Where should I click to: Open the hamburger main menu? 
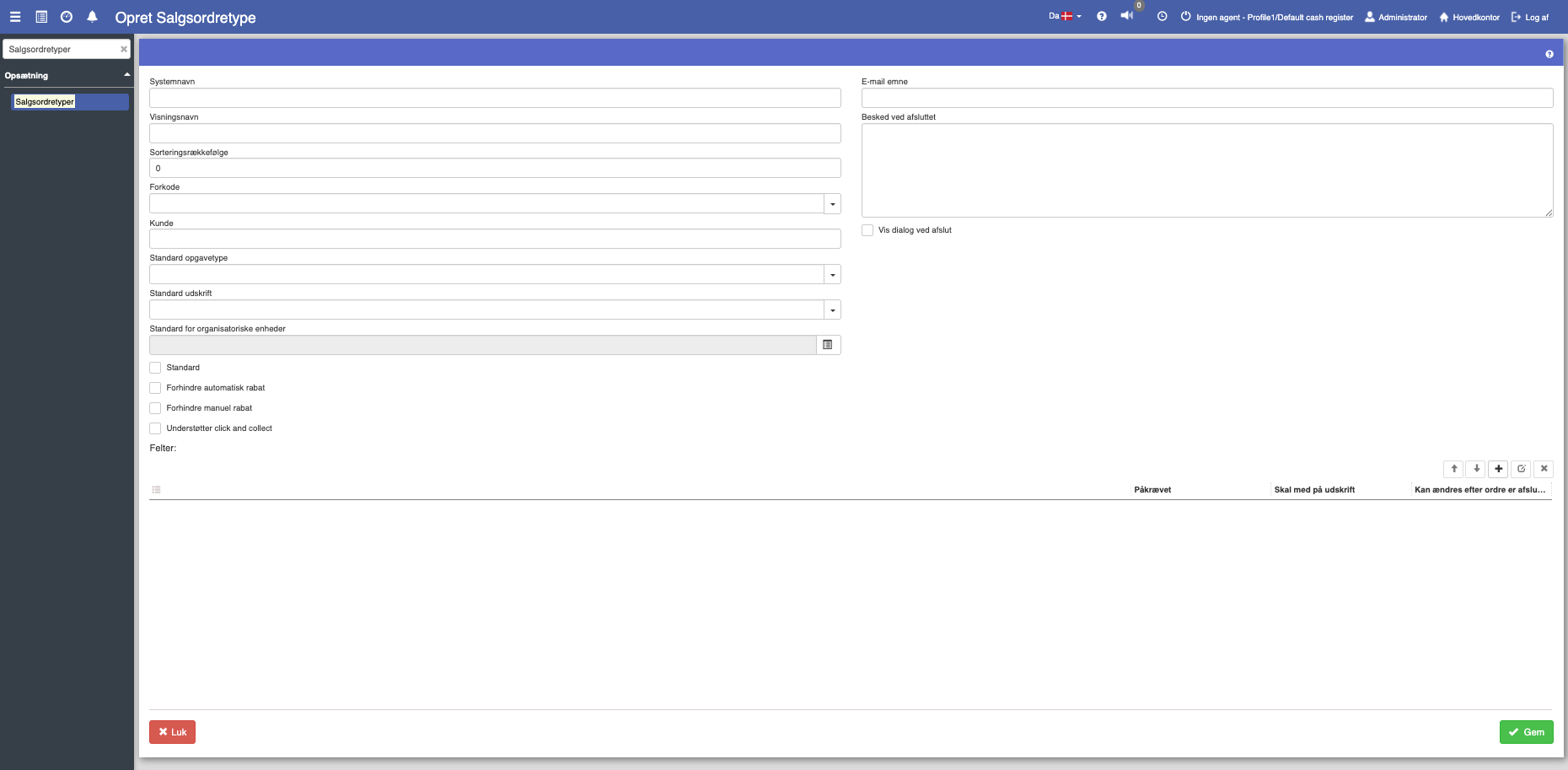pos(15,17)
